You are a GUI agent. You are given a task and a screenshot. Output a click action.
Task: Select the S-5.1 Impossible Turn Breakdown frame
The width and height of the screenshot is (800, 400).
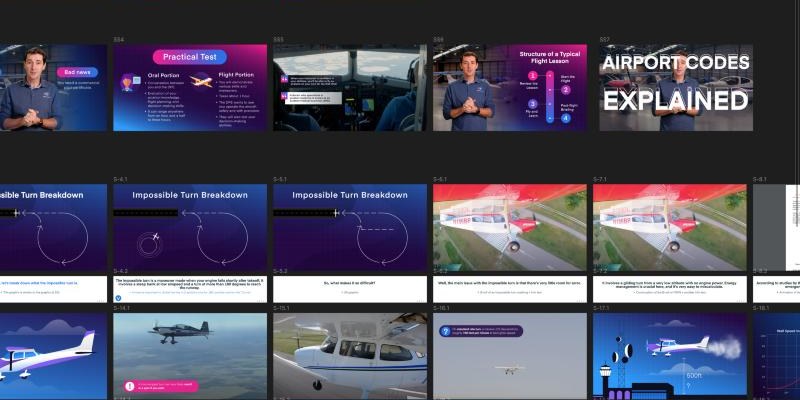click(350, 228)
